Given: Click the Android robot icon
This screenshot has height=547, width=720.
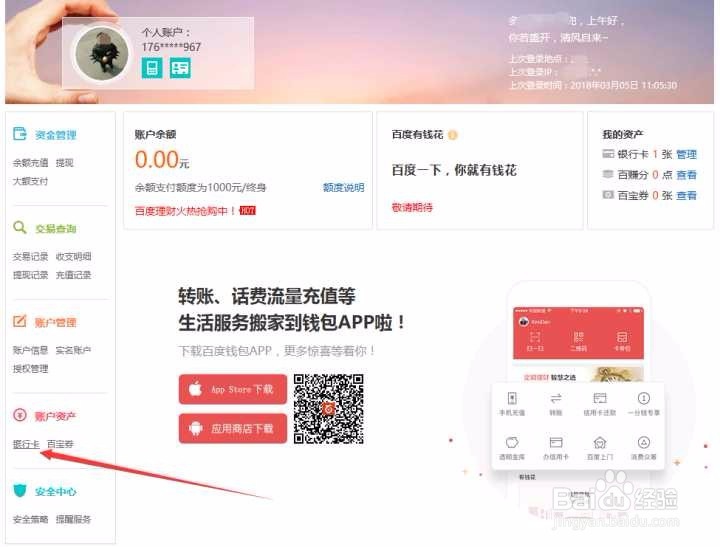Looking at the screenshot, I should pyautogui.click(x=196, y=429).
